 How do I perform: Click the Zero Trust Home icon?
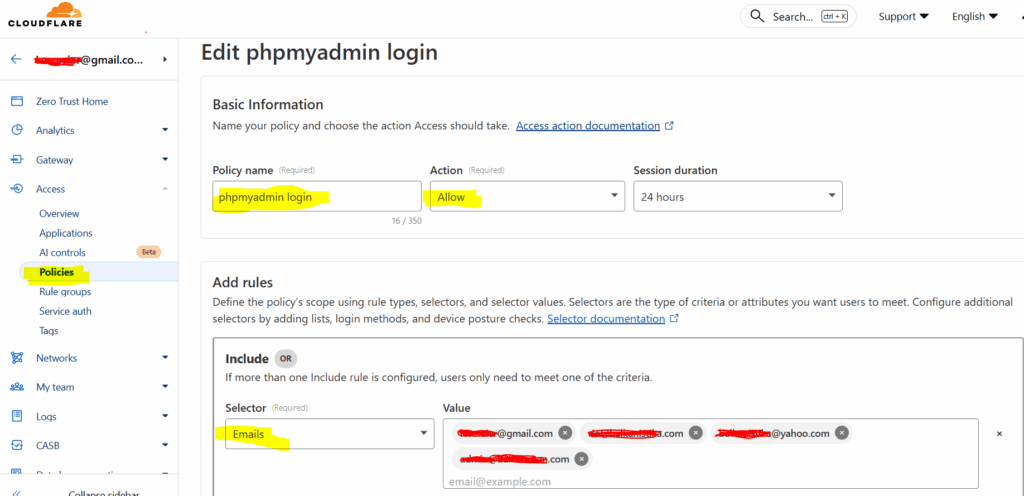[17, 101]
